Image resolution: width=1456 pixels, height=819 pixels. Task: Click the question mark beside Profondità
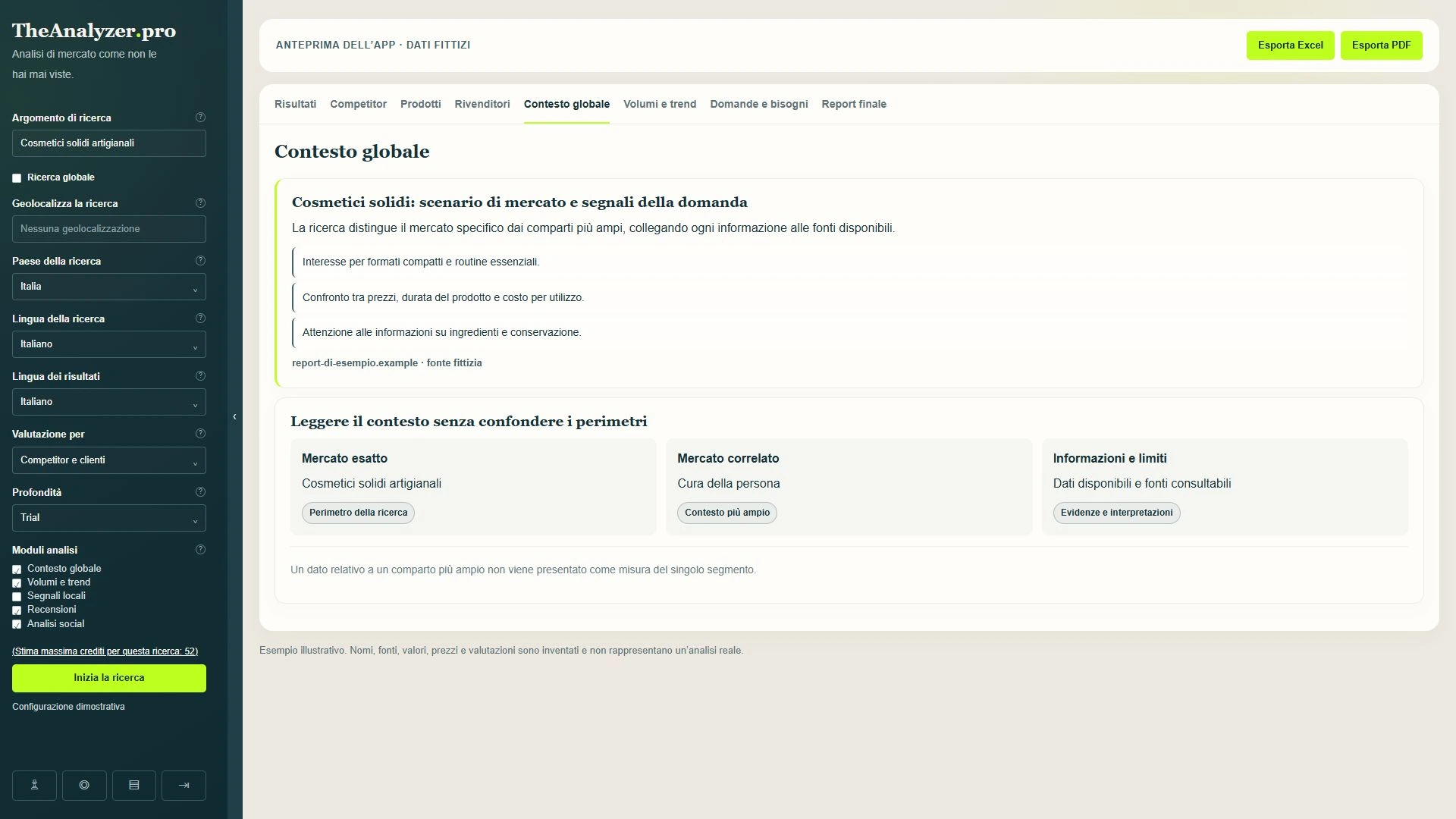point(200,492)
